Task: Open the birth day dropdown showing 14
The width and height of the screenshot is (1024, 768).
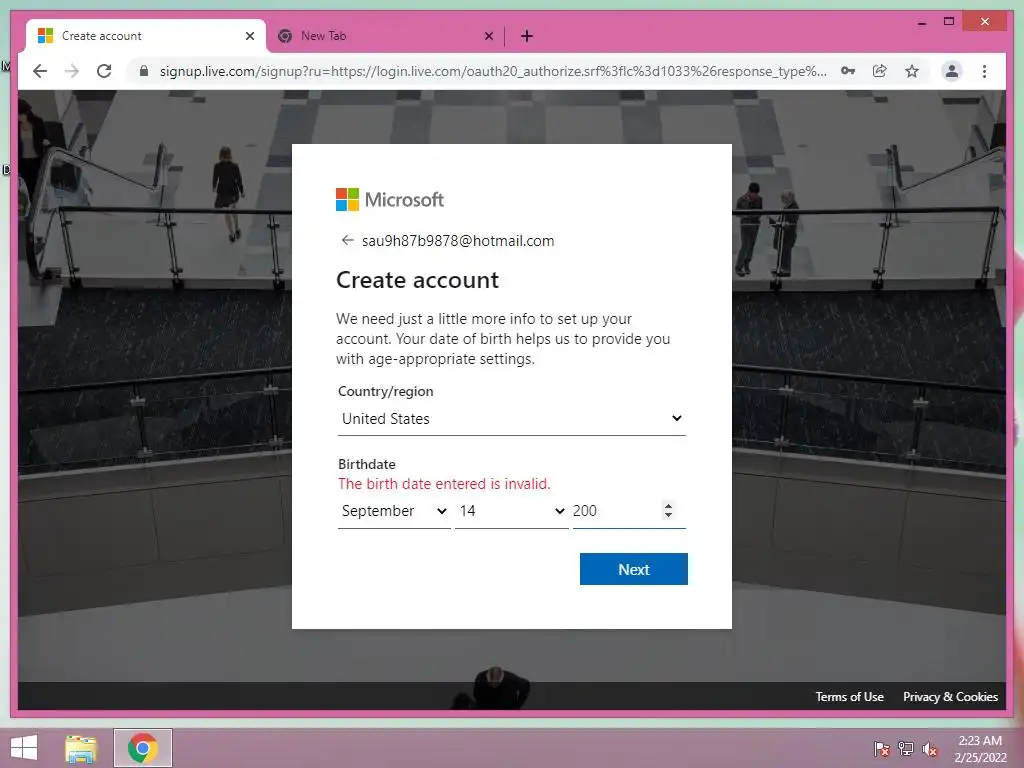Action: point(511,511)
